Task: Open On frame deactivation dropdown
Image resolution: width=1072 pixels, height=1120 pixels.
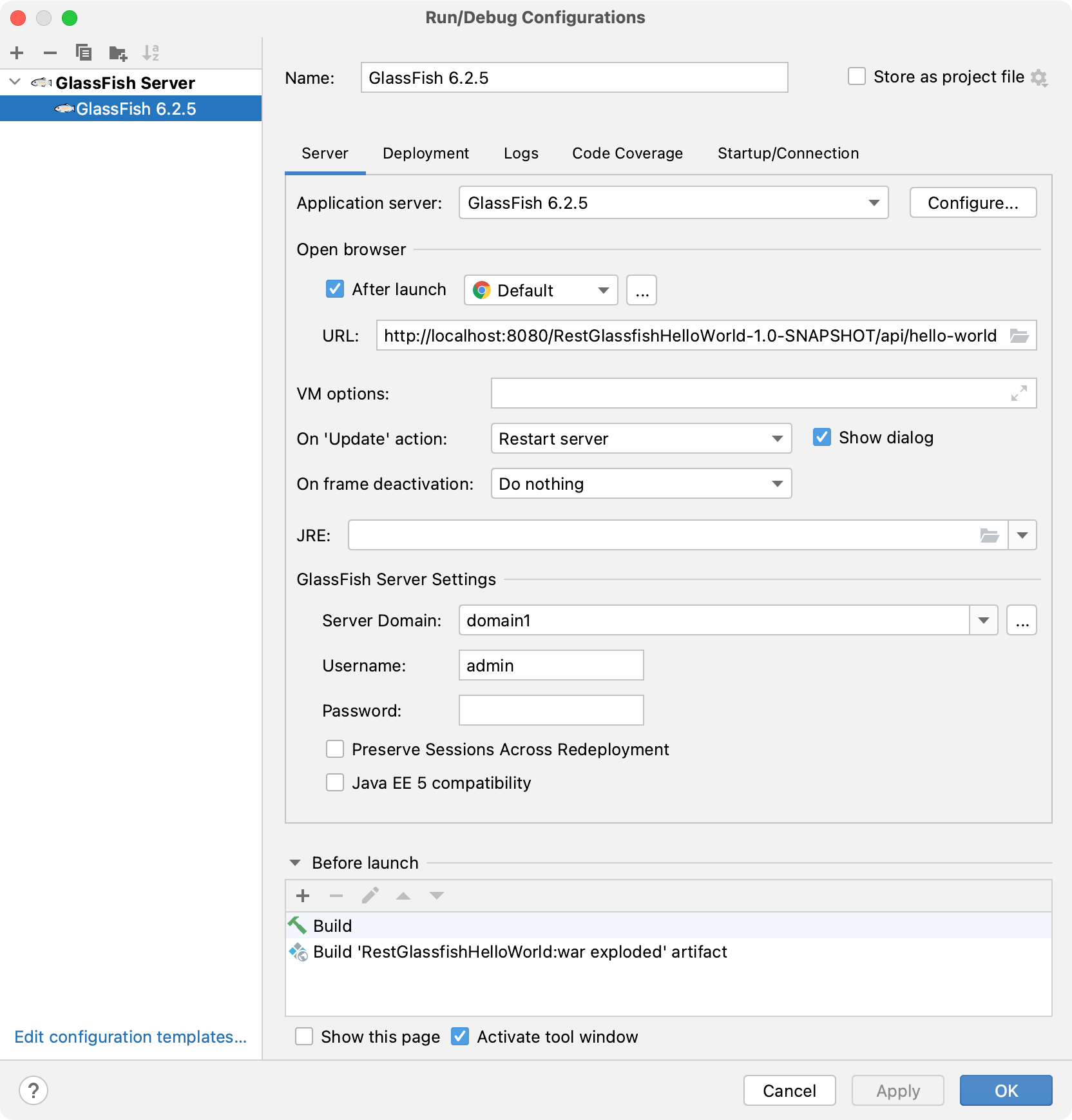Action: (641, 483)
